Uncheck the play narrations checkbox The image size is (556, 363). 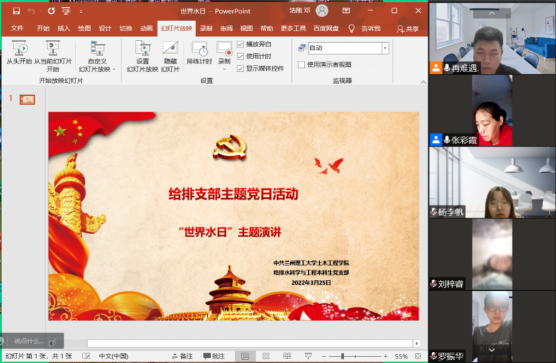[240, 44]
